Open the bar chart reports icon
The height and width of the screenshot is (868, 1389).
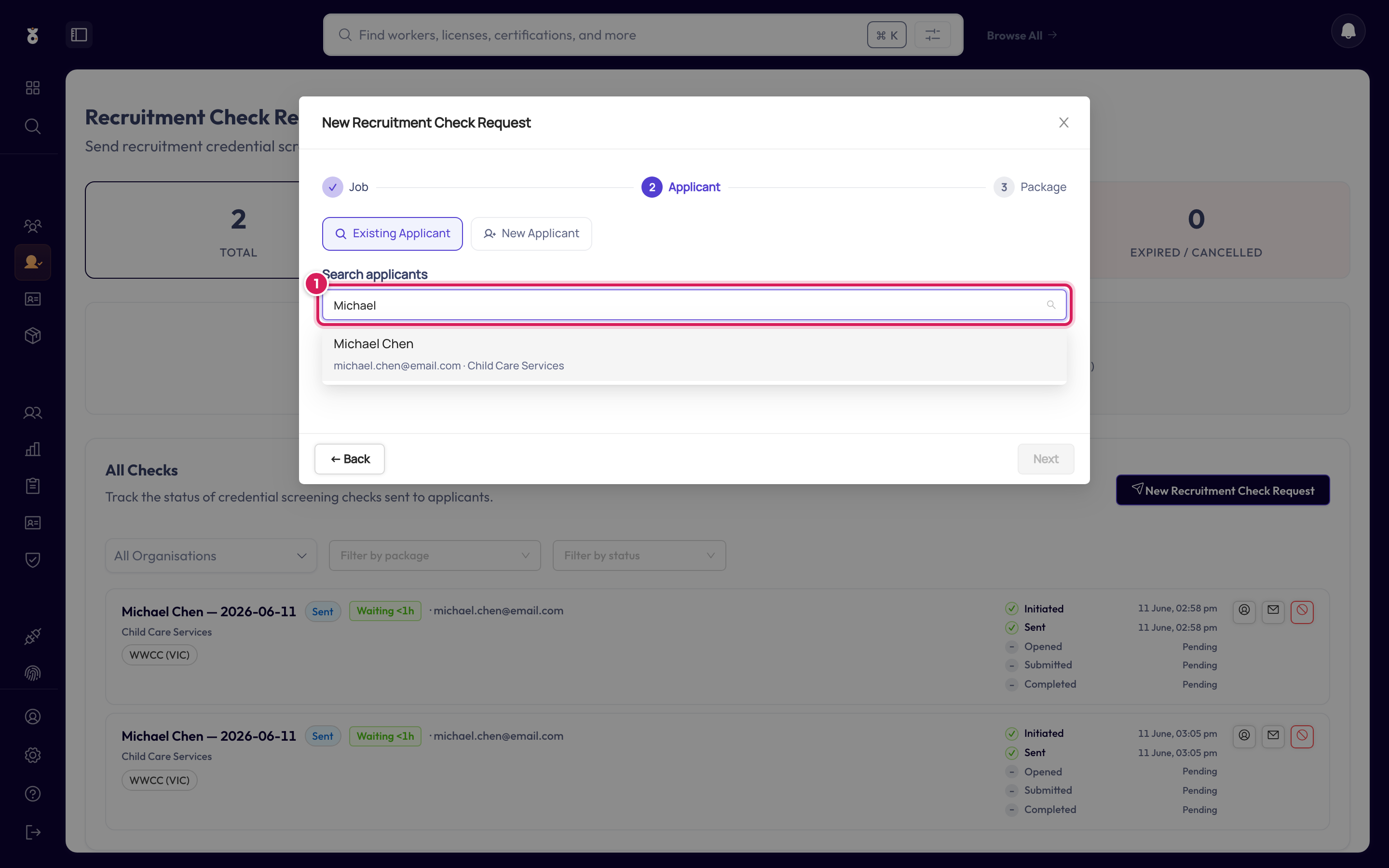pos(33,449)
